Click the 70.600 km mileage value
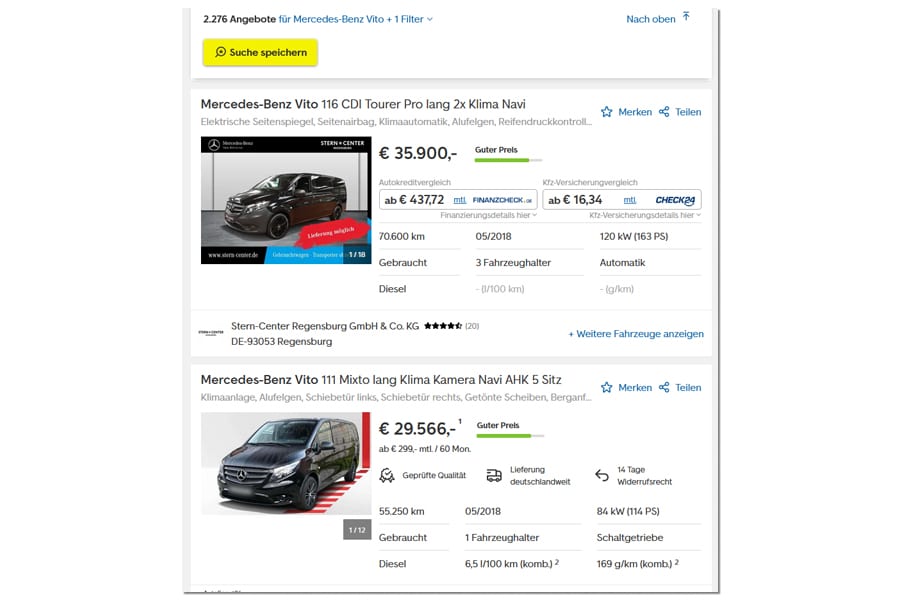This screenshot has width=900, height=600. tap(402, 236)
